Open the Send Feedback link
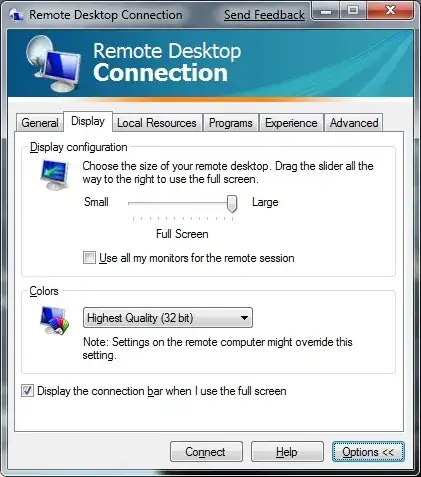The width and height of the screenshot is (421, 477). (x=264, y=15)
